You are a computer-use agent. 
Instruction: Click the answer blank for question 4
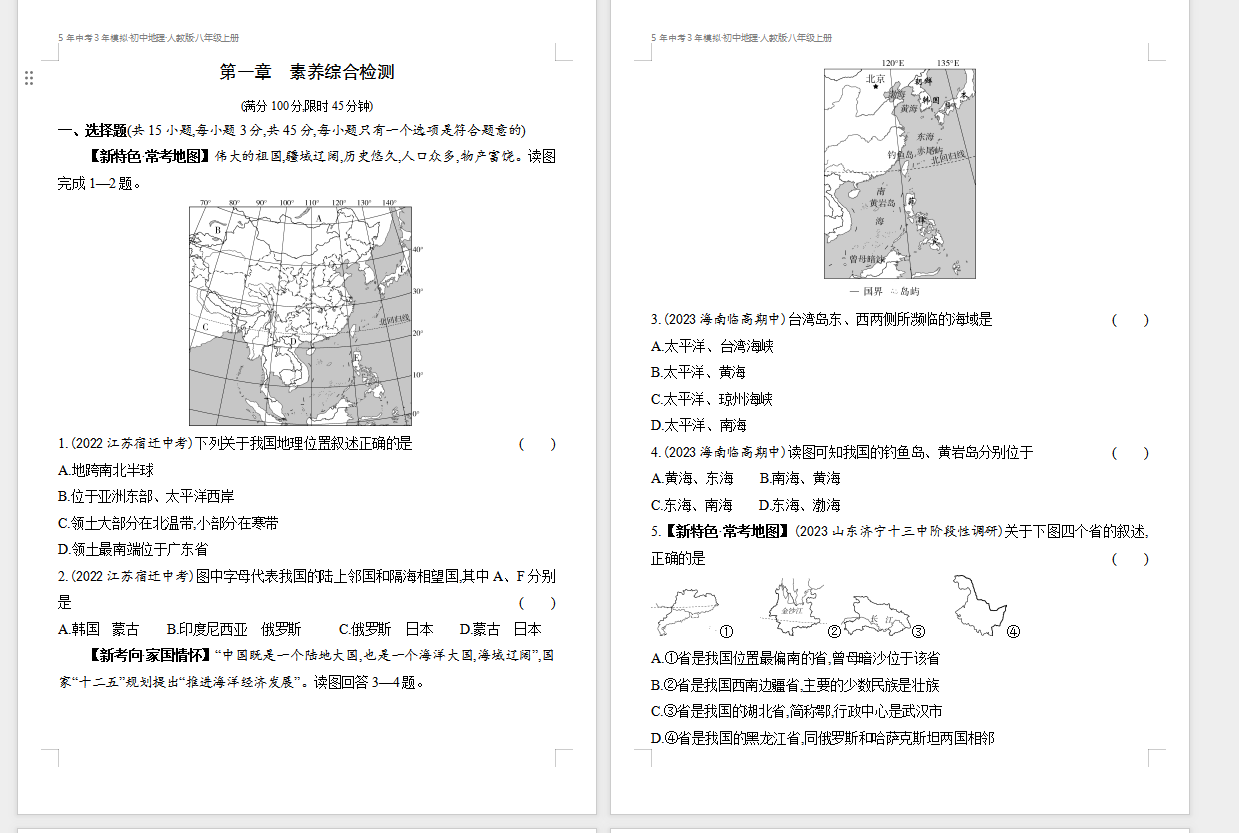tap(1130, 452)
